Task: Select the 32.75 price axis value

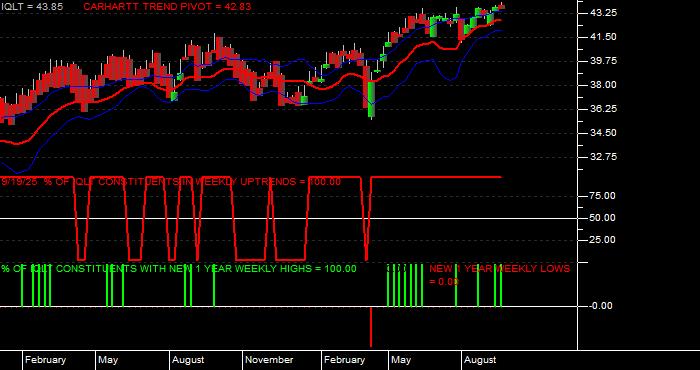Action: [x=603, y=157]
